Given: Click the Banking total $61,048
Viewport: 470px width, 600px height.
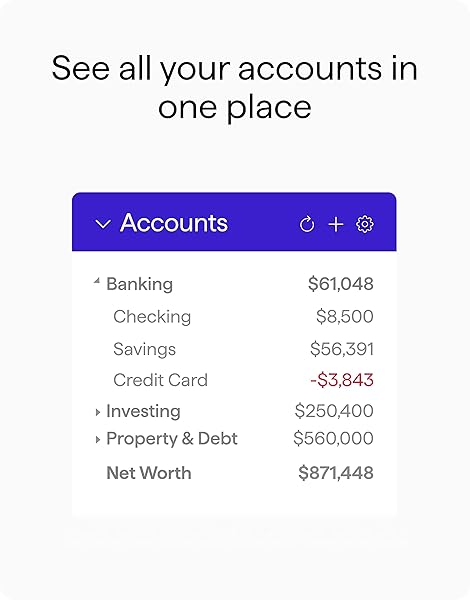Looking at the screenshot, I should click(341, 284).
